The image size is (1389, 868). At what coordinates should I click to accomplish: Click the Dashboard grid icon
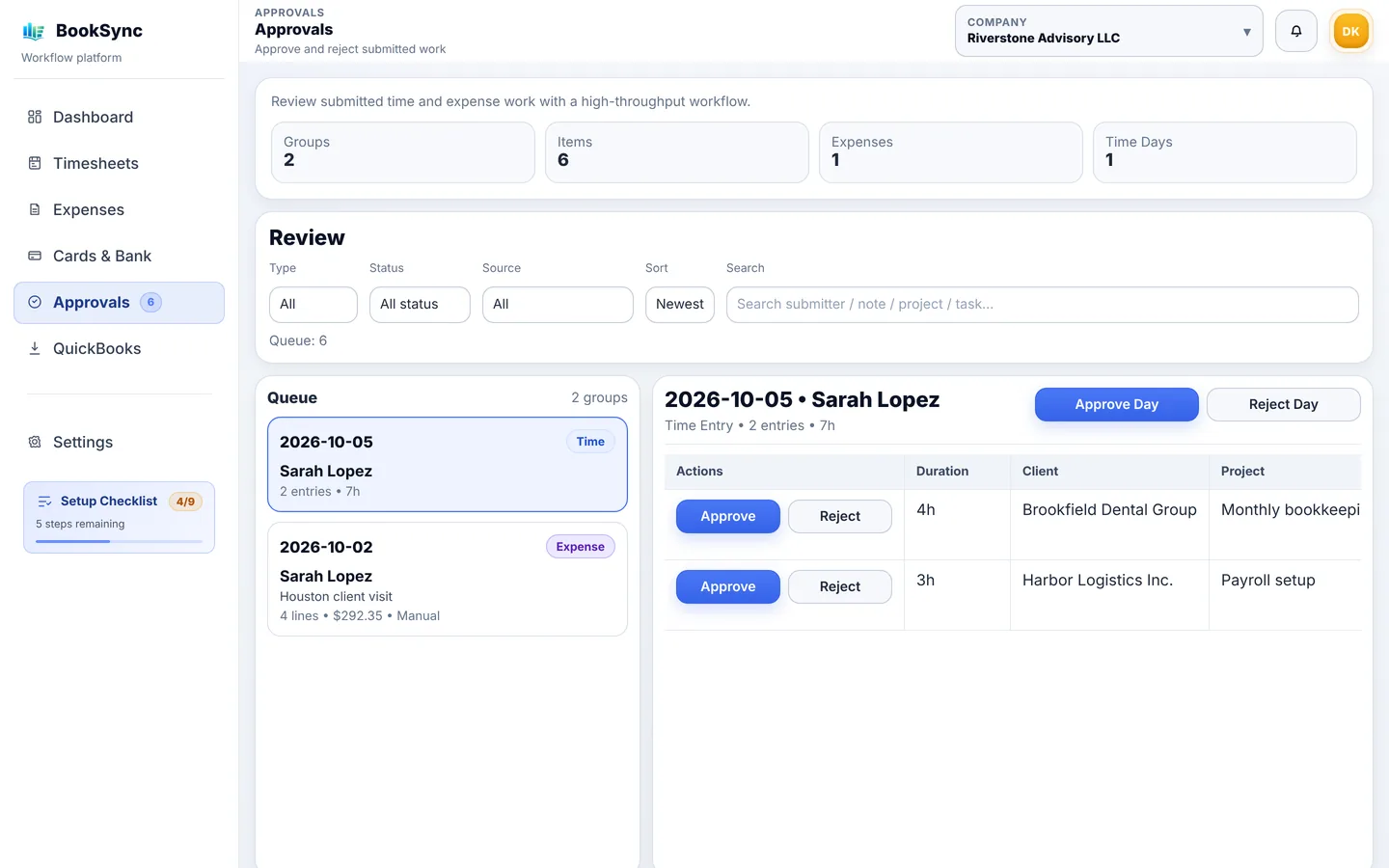35,117
